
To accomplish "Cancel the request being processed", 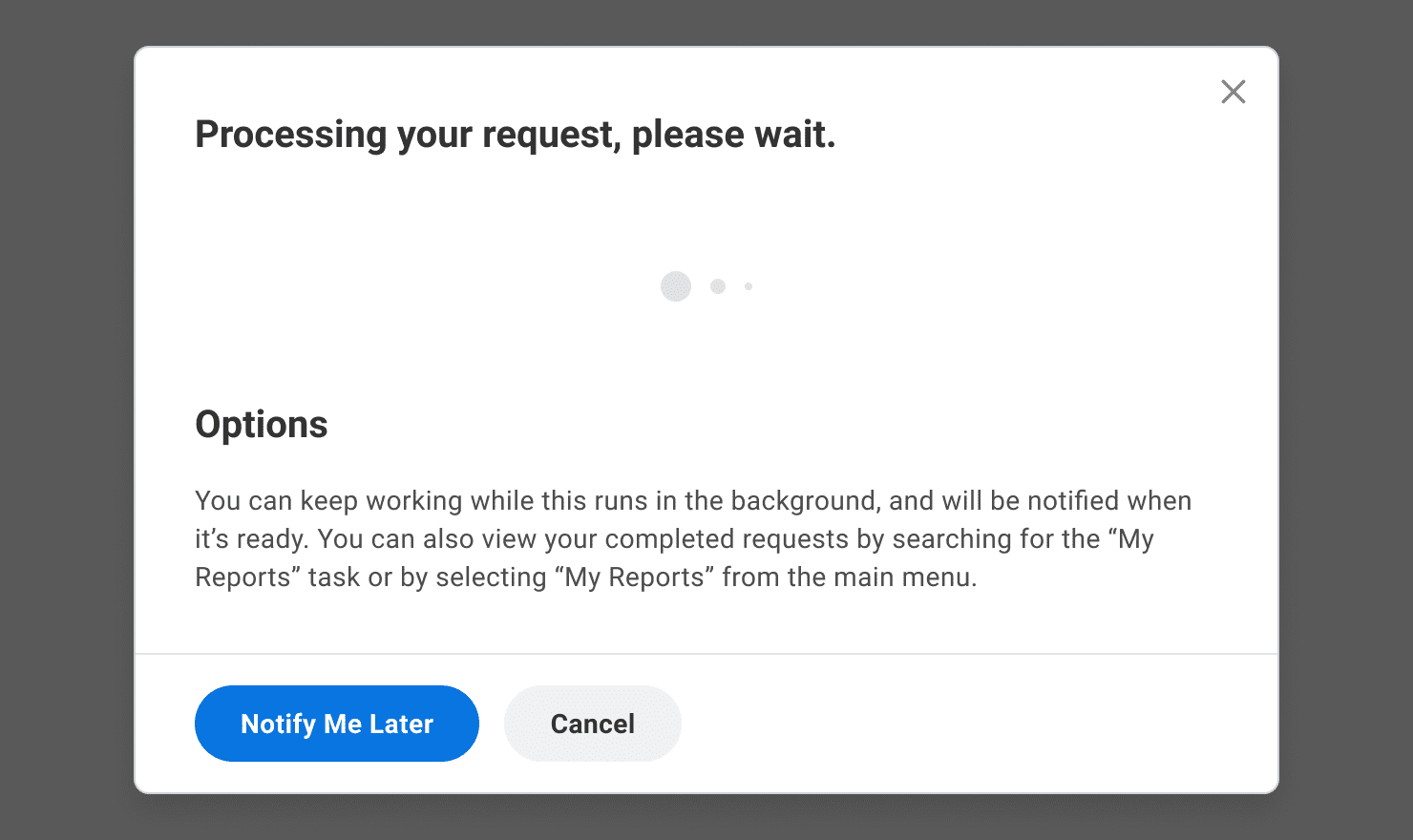I will (592, 724).
